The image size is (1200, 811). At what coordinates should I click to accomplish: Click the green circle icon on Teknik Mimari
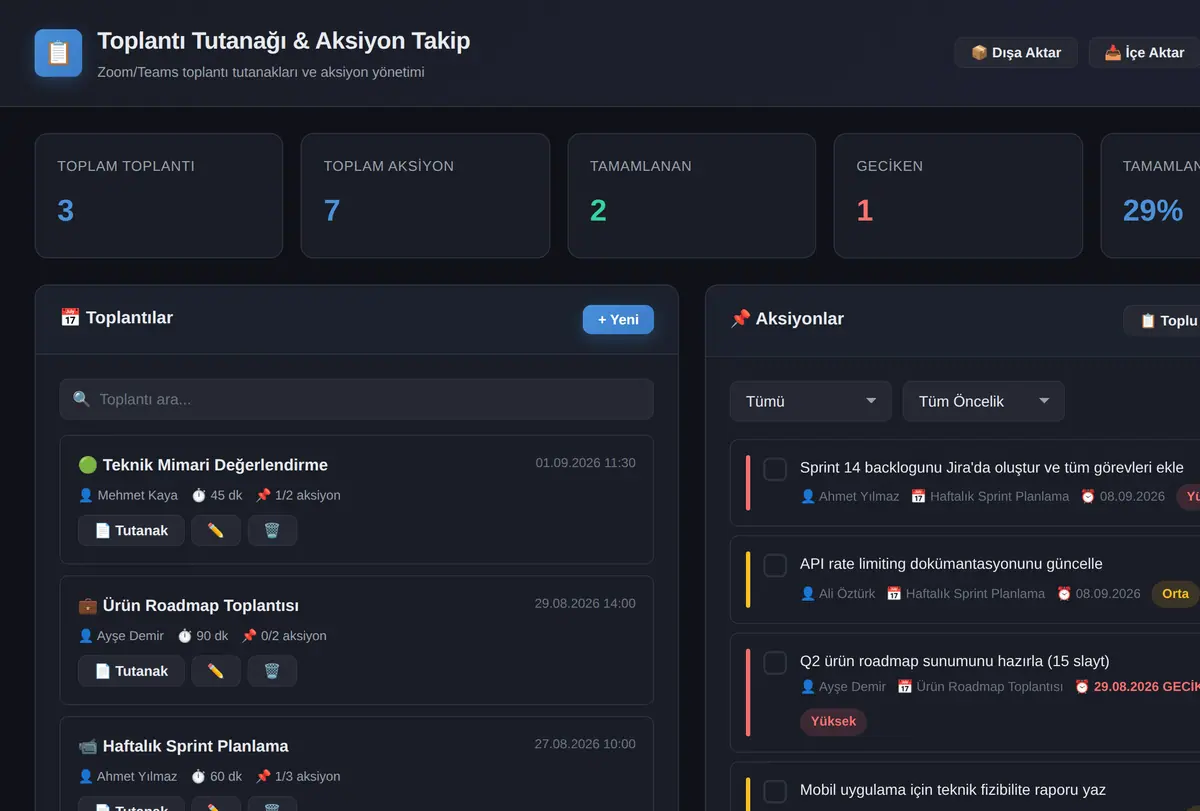click(x=87, y=465)
